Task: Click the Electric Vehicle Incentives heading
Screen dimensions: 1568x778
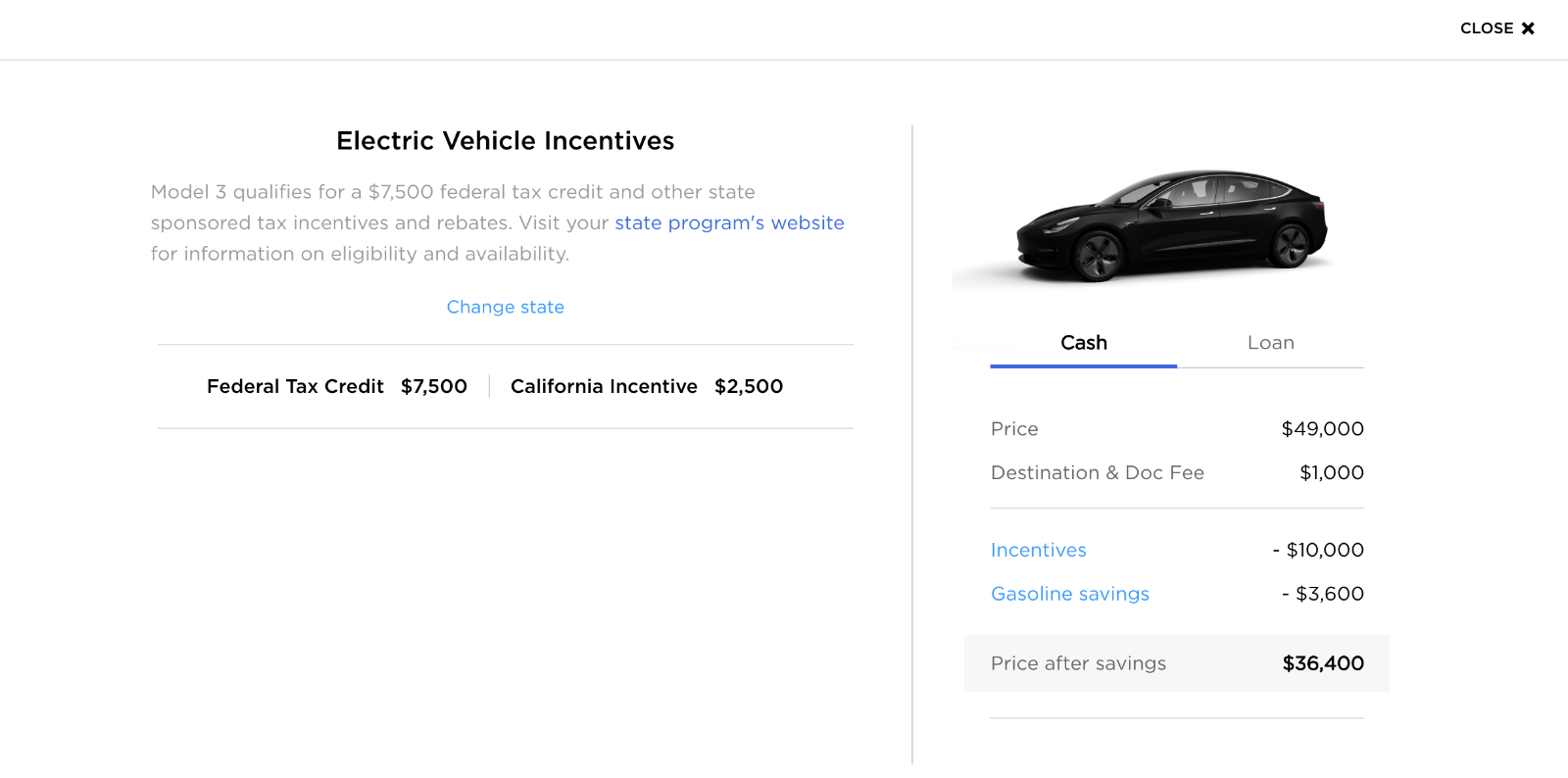Action: tap(505, 141)
